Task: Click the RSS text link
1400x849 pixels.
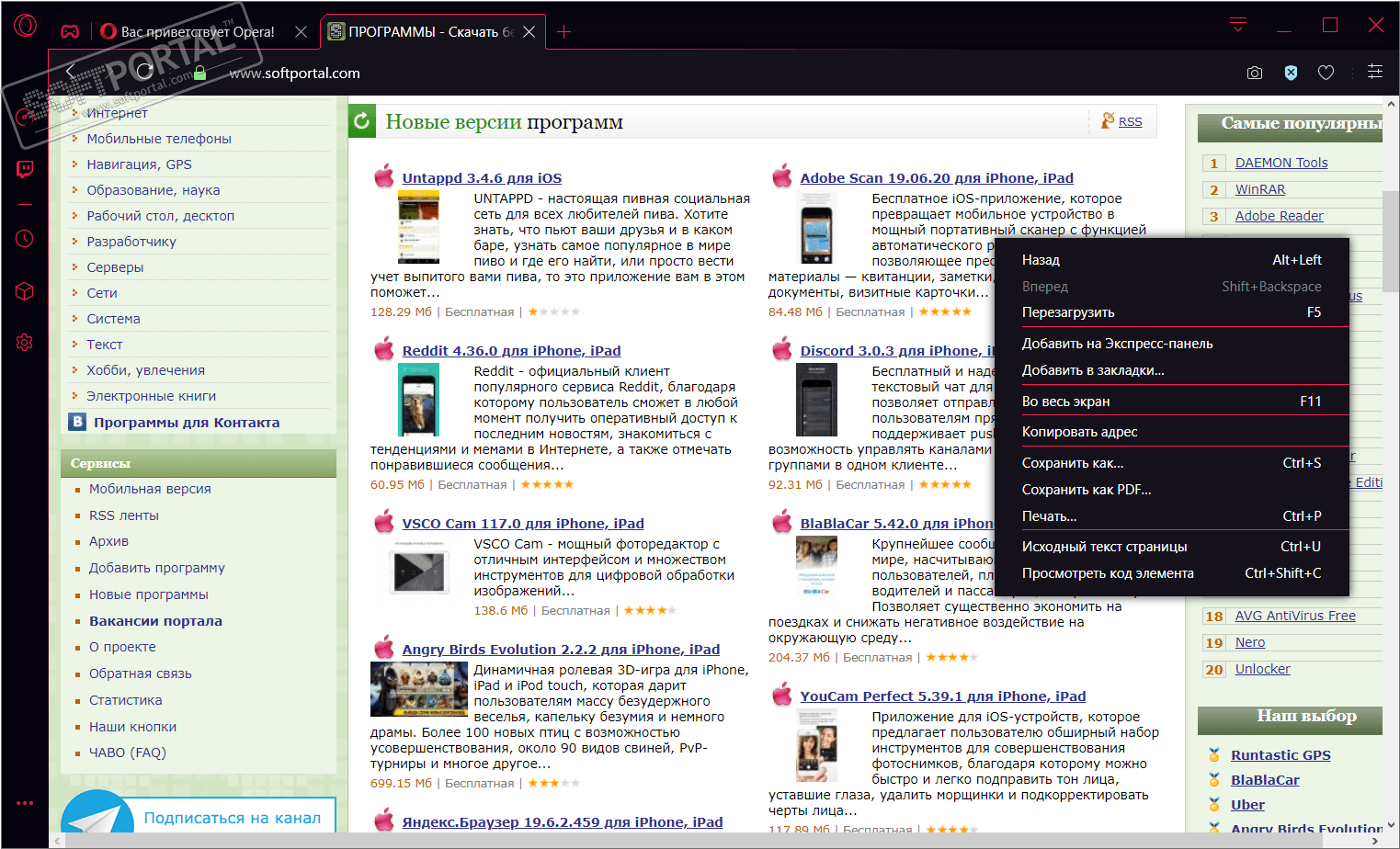Action: [x=1131, y=121]
